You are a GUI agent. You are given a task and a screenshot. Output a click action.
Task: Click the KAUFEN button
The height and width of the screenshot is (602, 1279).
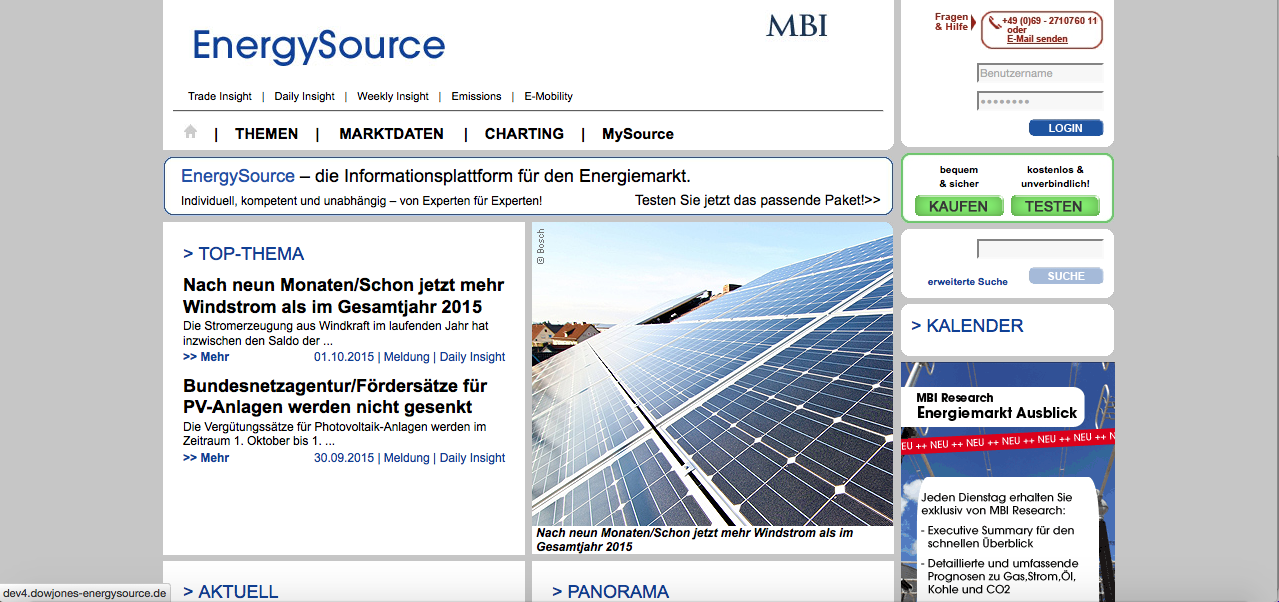(958, 206)
